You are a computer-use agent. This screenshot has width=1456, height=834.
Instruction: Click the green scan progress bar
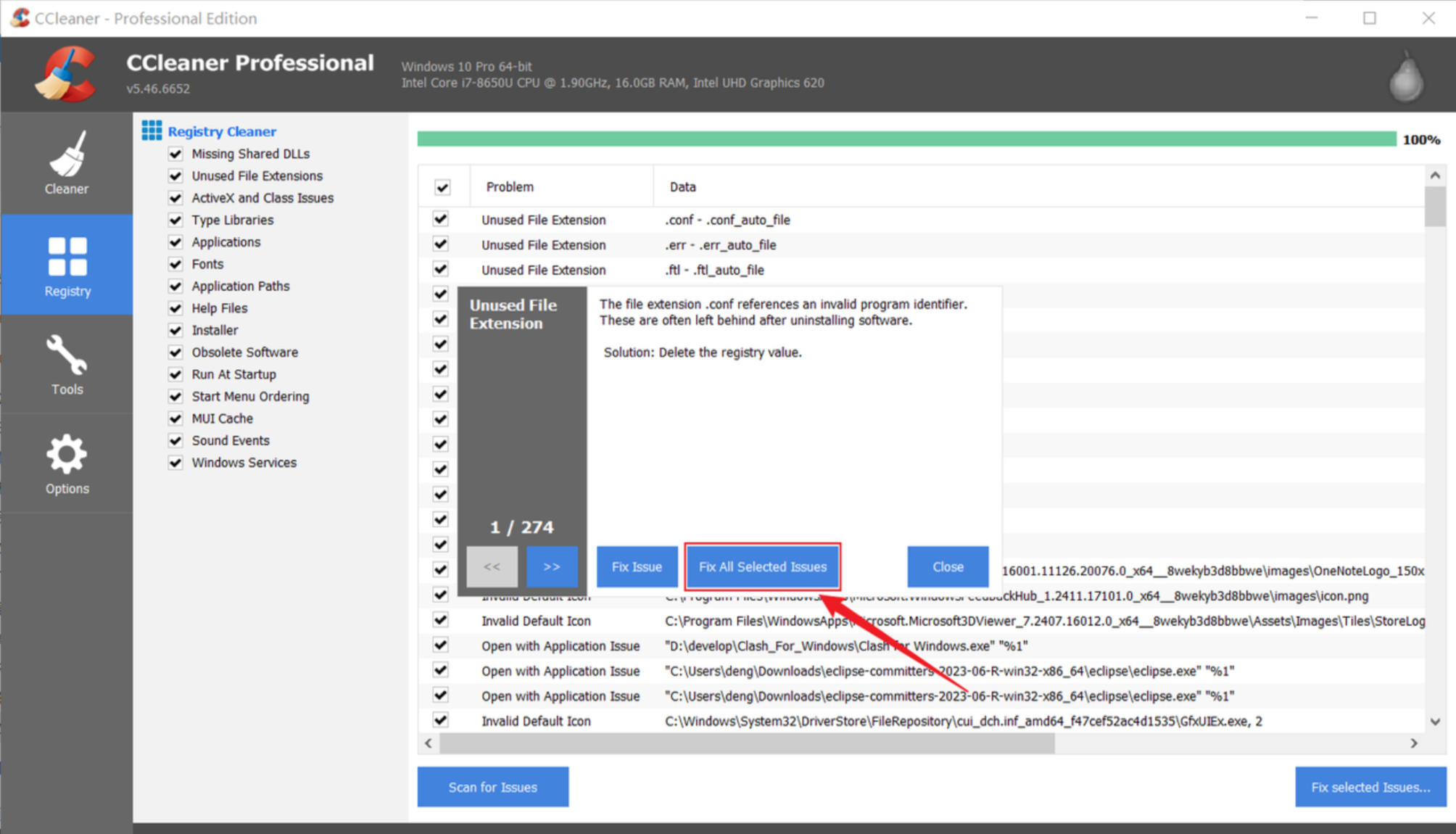coord(906,139)
